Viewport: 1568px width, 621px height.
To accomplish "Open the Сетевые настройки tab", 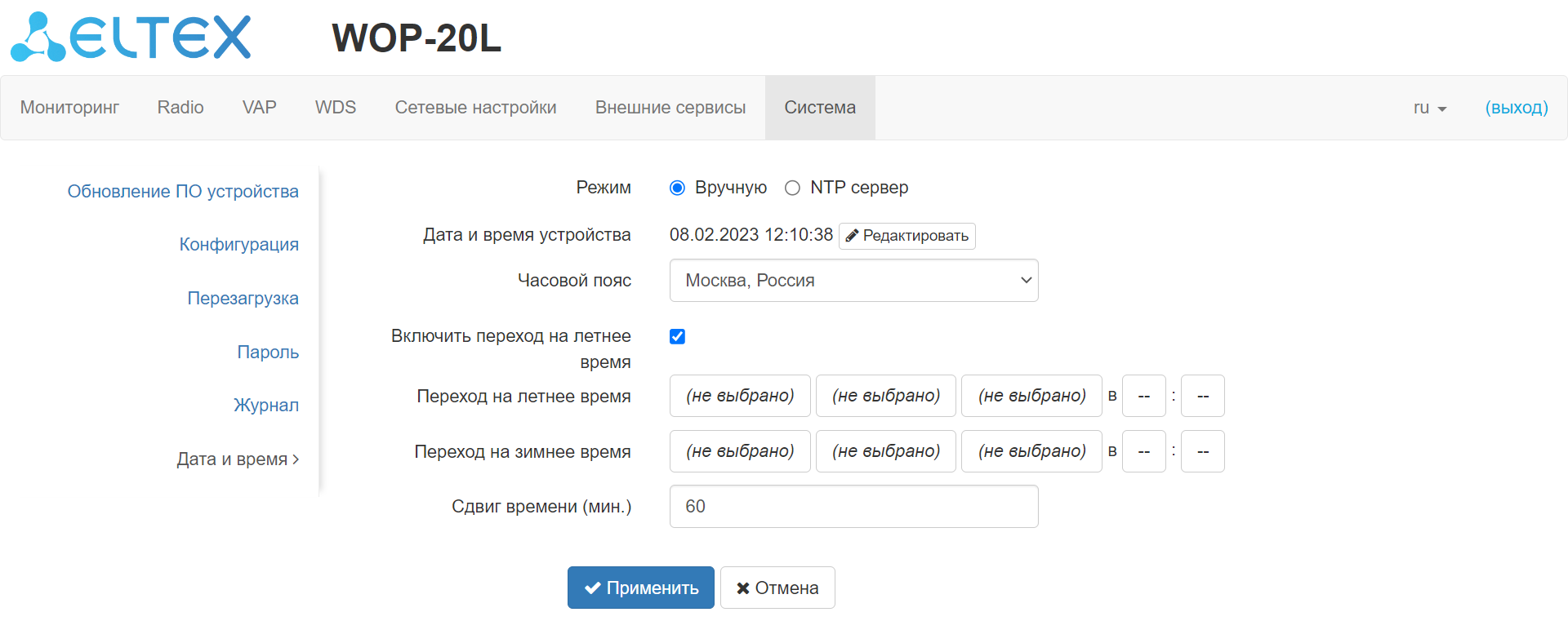I will point(475,108).
